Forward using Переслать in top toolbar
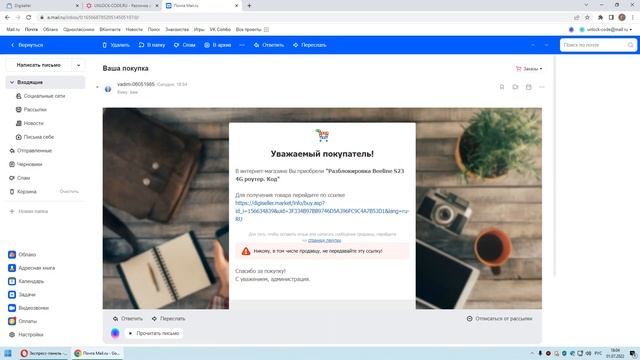The height and width of the screenshot is (360, 640). coord(310,45)
